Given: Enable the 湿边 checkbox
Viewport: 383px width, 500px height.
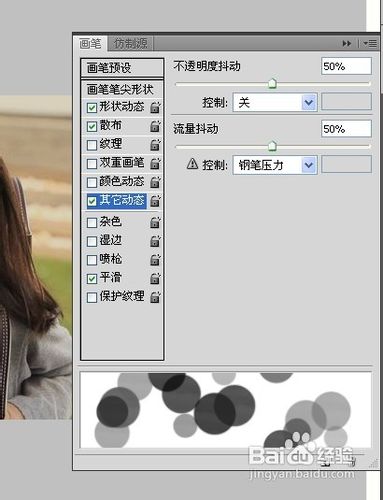Looking at the screenshot, I should point(92,241).
